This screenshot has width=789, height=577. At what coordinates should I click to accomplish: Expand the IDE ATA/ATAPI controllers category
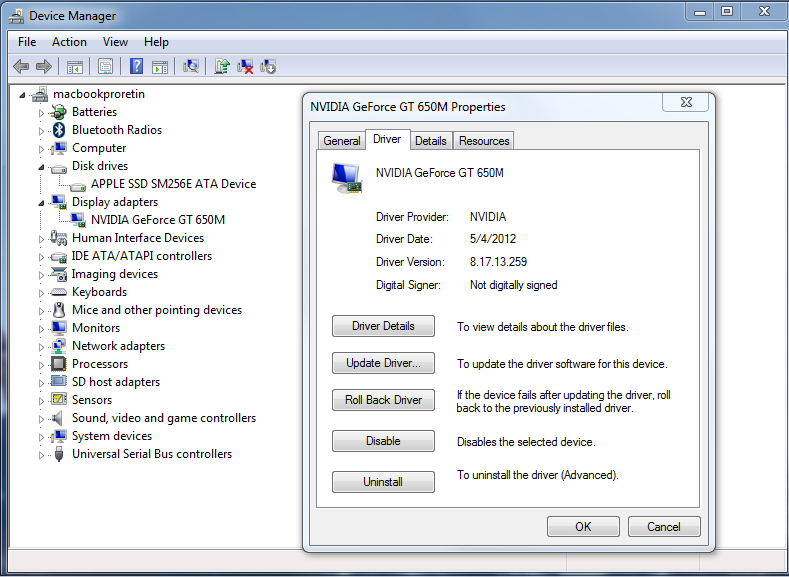(x=41, y=257)
